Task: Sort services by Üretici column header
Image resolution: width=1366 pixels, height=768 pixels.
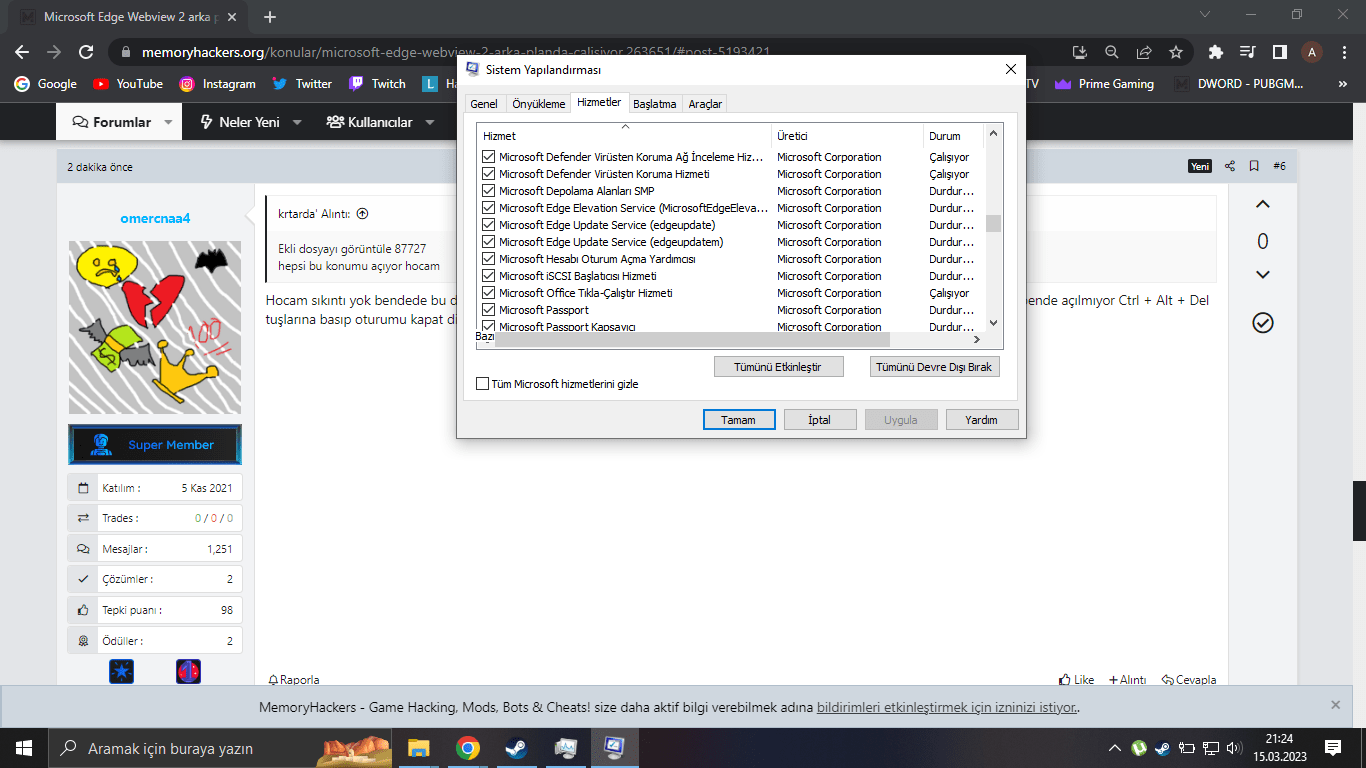Action: pos(847,136)
